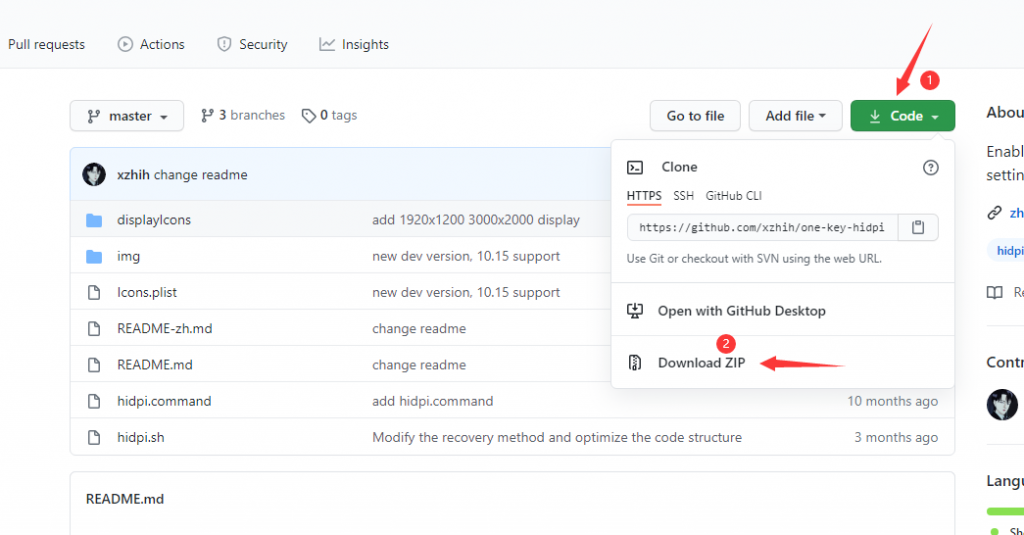Screen dimensions: 1024x535
Task: Select the GitHub CLI clone tab
Action: (733, 196)
